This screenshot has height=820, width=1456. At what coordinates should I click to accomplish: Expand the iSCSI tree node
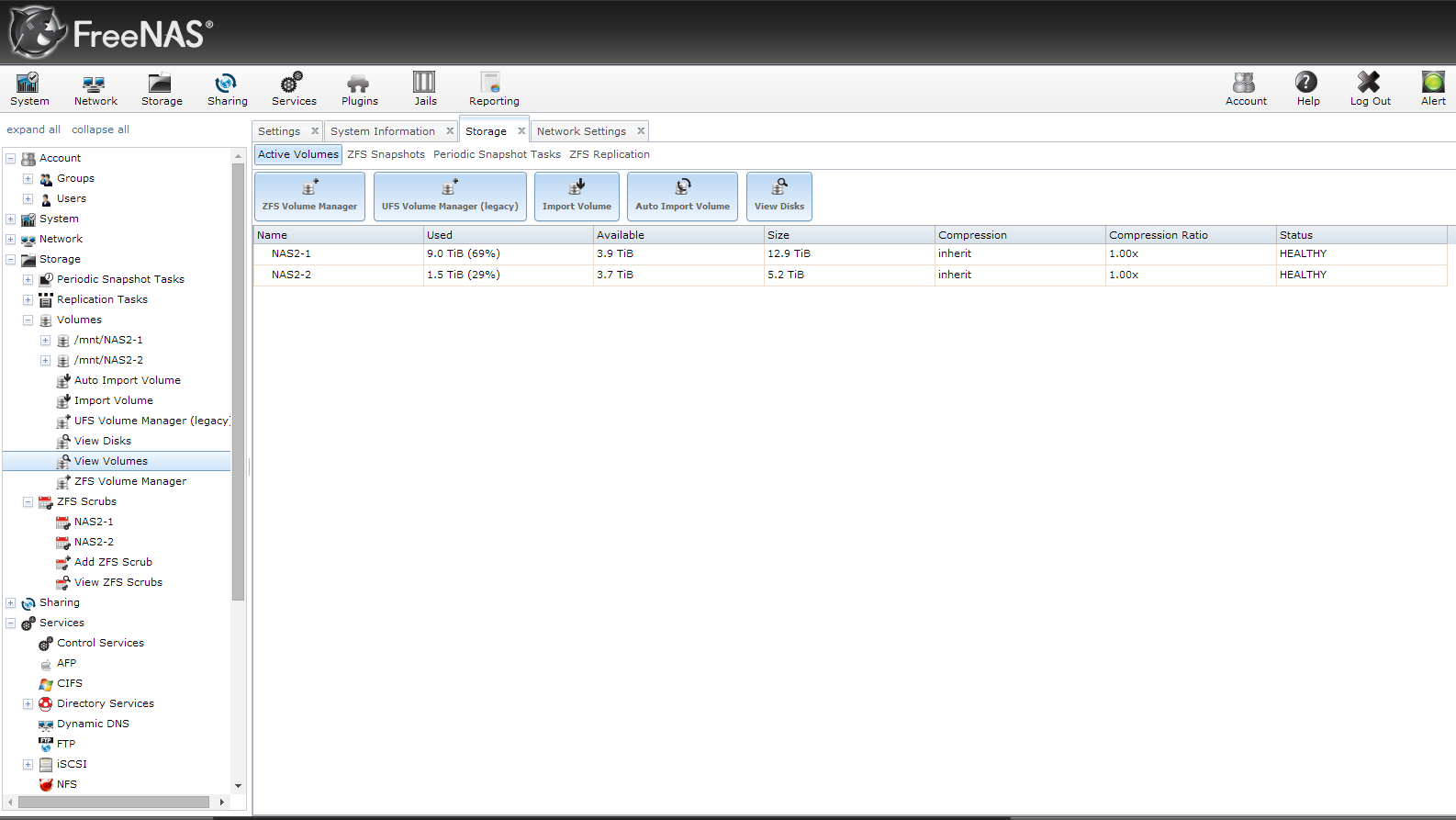coord(28,764)
